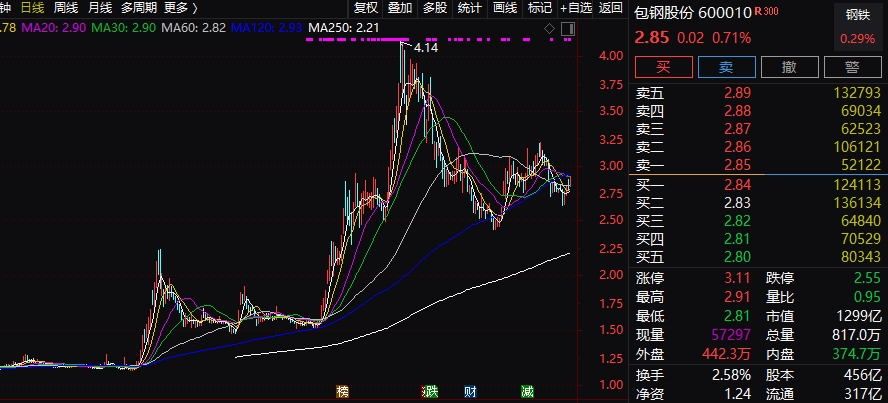Open the 多股 multi-stock view
This screenshot has height=403, width=888.
point(434,8)
